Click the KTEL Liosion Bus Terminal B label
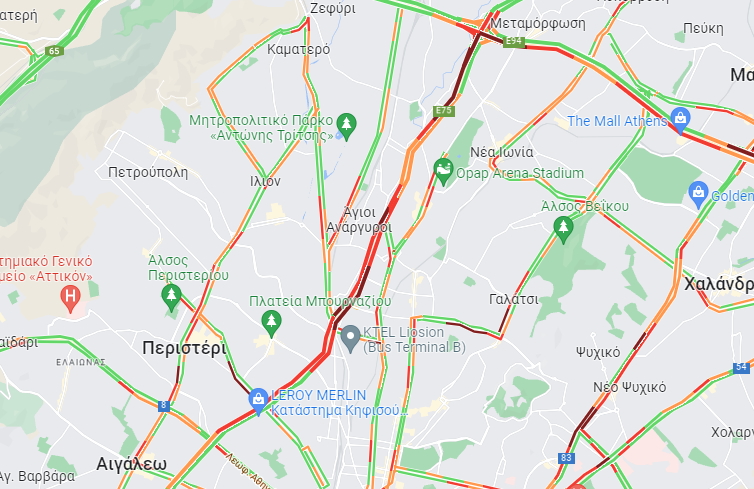 [x=414, y=339]
